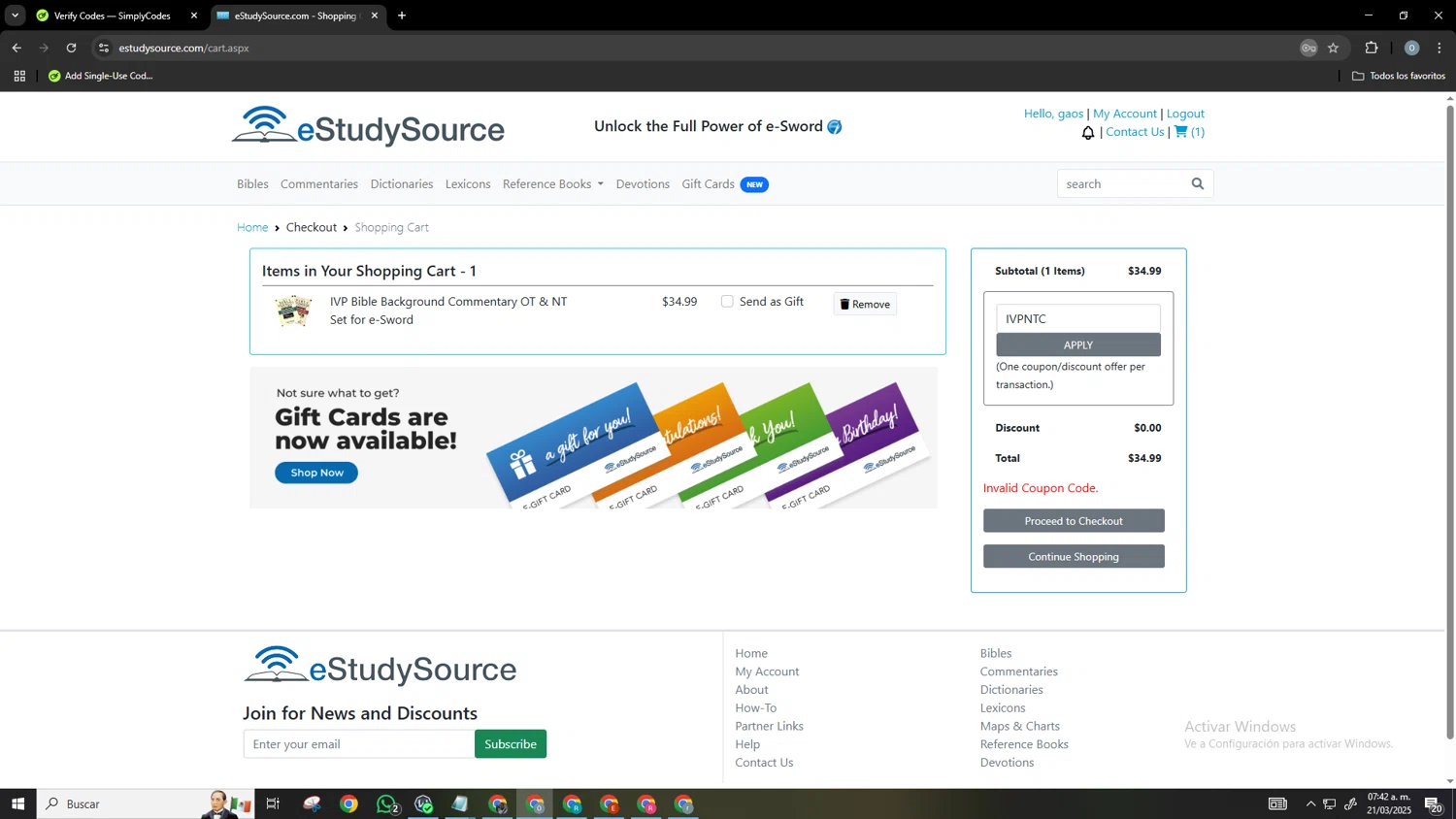Click the notification bell icon
Viewport: 1456px width, 819px height.
(1088, 133)
